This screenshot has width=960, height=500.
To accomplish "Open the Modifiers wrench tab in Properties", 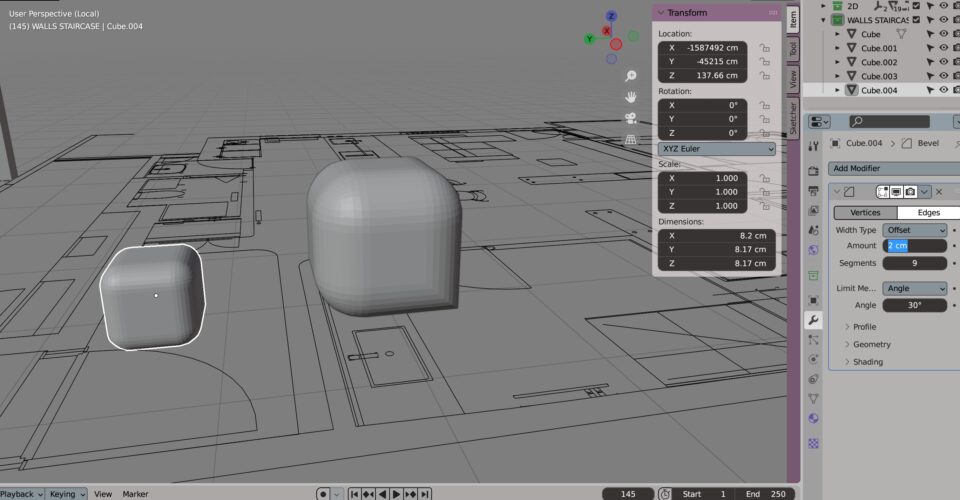I will point(814,320).
